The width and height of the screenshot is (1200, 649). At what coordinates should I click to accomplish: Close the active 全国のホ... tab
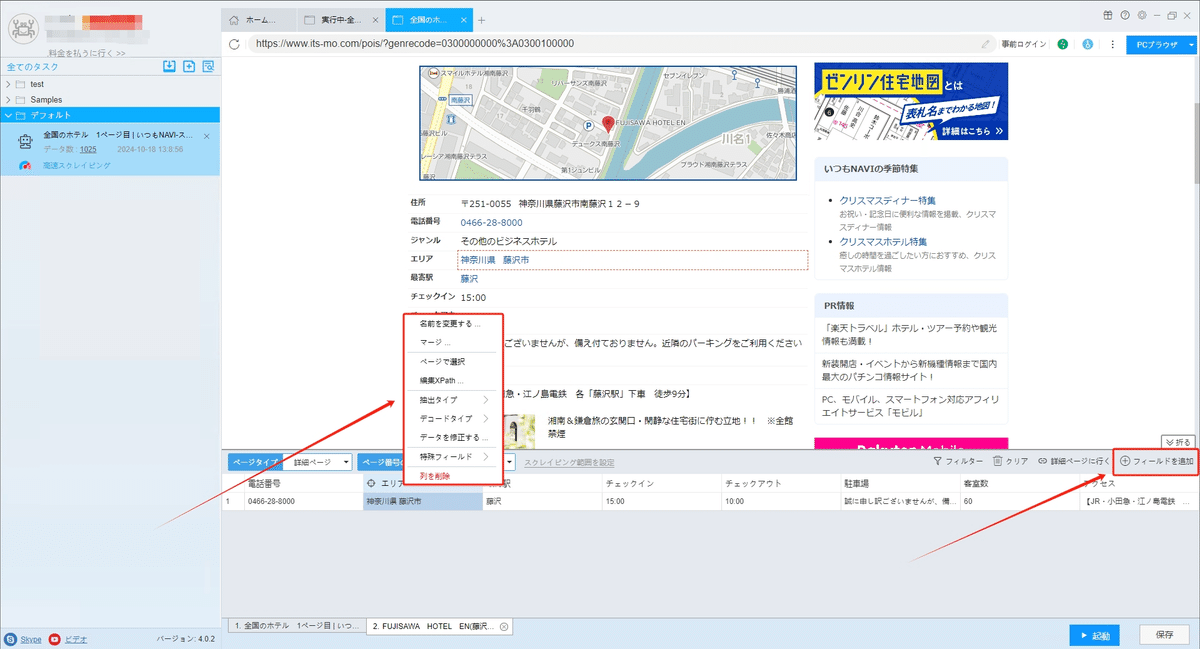pyautogui.click(x=462, y=19)
